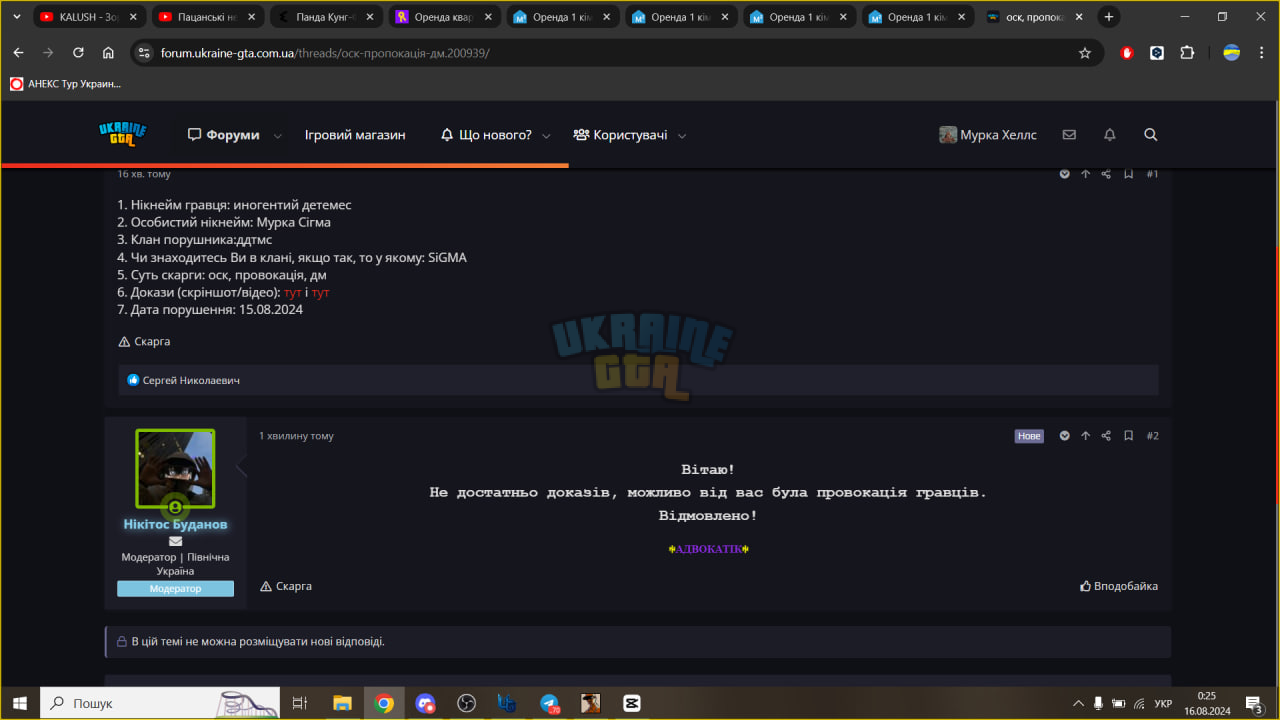The height and width of the screenshot is (720, 1280).
Task: Open Ігровий магазин menu item
Action: tap(355, 135)
